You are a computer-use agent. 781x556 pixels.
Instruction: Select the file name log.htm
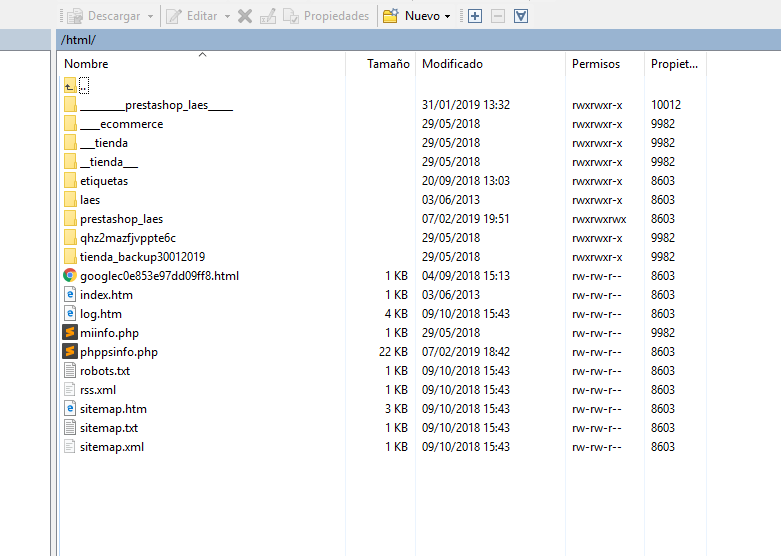coord(101,314)
